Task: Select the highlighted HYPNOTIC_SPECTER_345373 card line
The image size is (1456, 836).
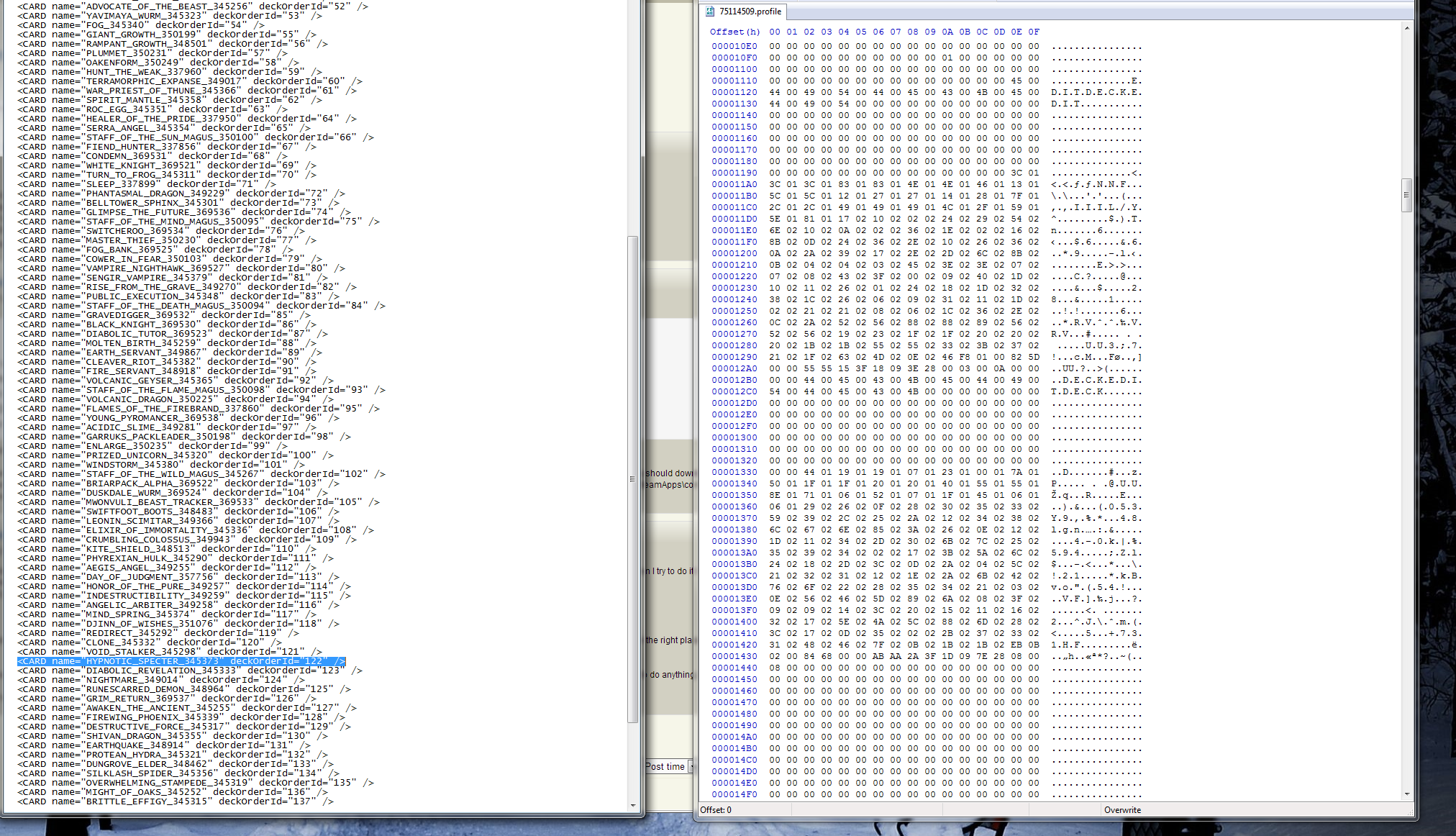Action: tap(181, 661)
